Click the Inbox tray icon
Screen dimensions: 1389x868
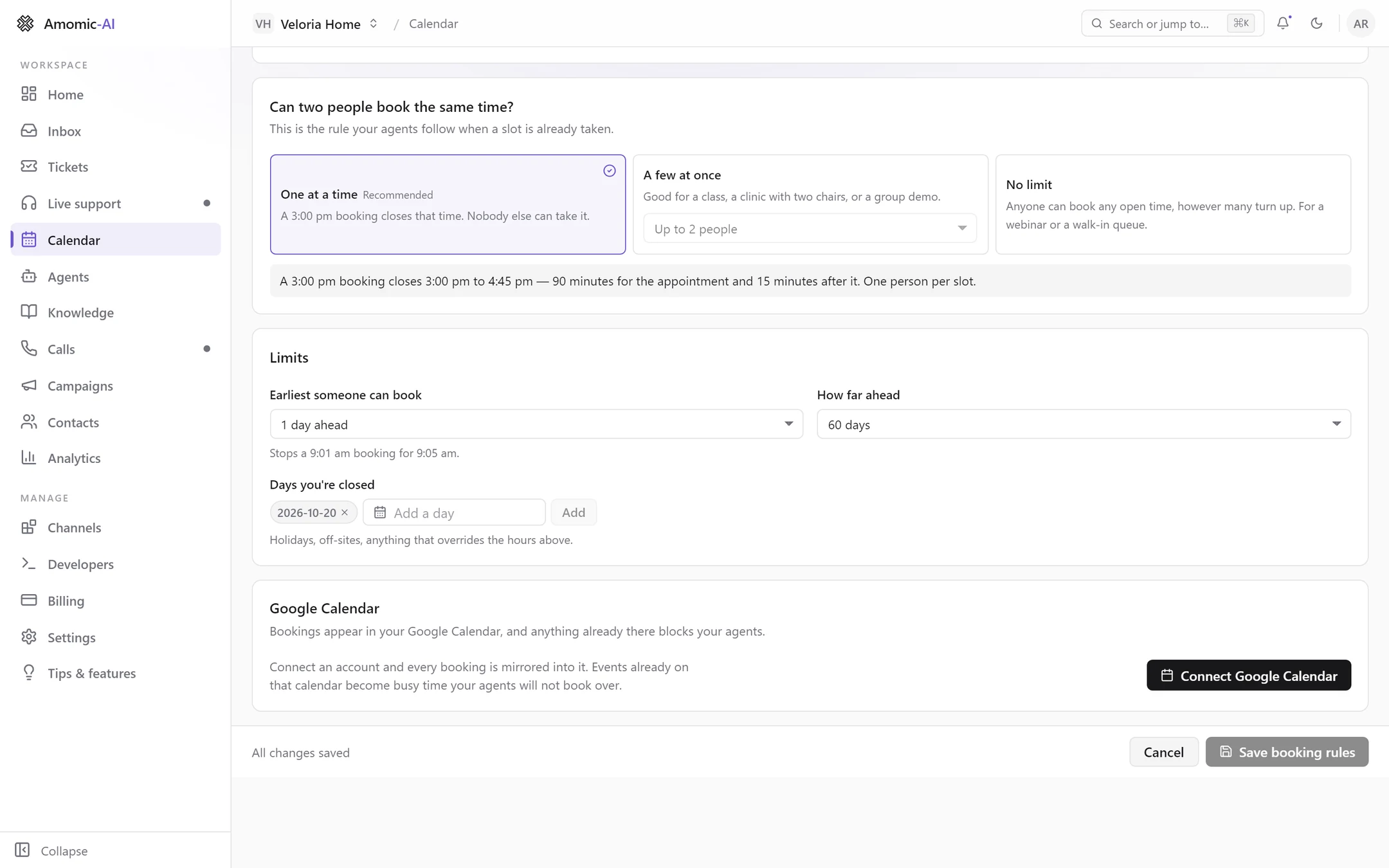[29, 131]
